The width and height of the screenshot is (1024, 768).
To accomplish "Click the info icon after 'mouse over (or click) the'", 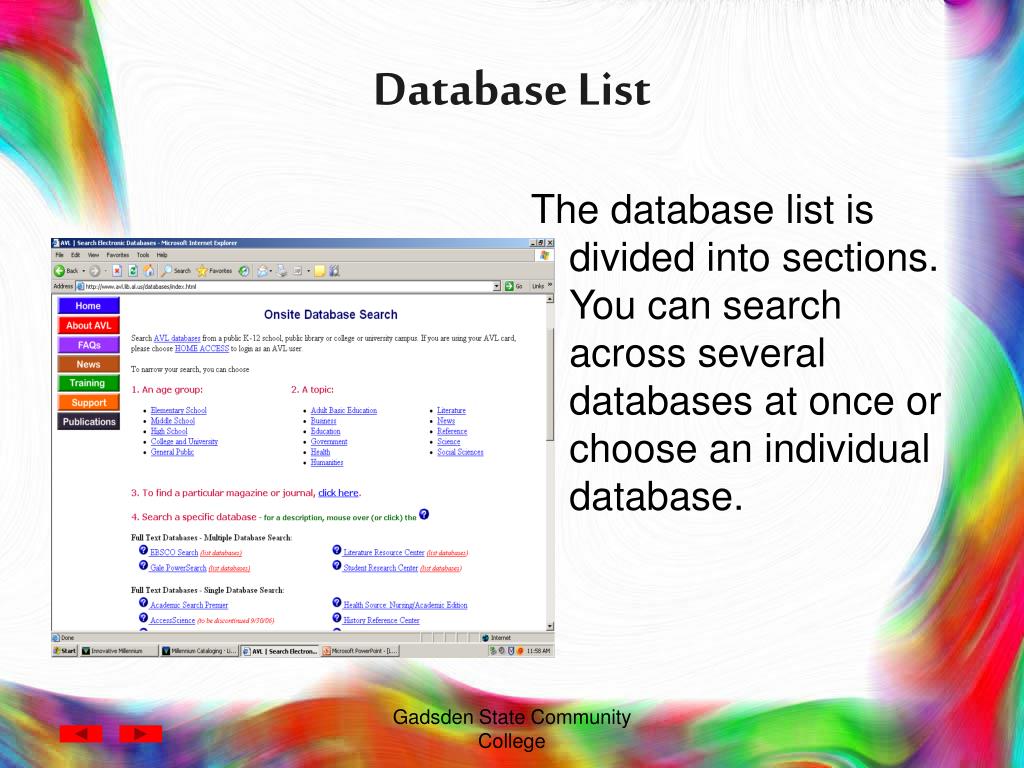I will 424,515.
